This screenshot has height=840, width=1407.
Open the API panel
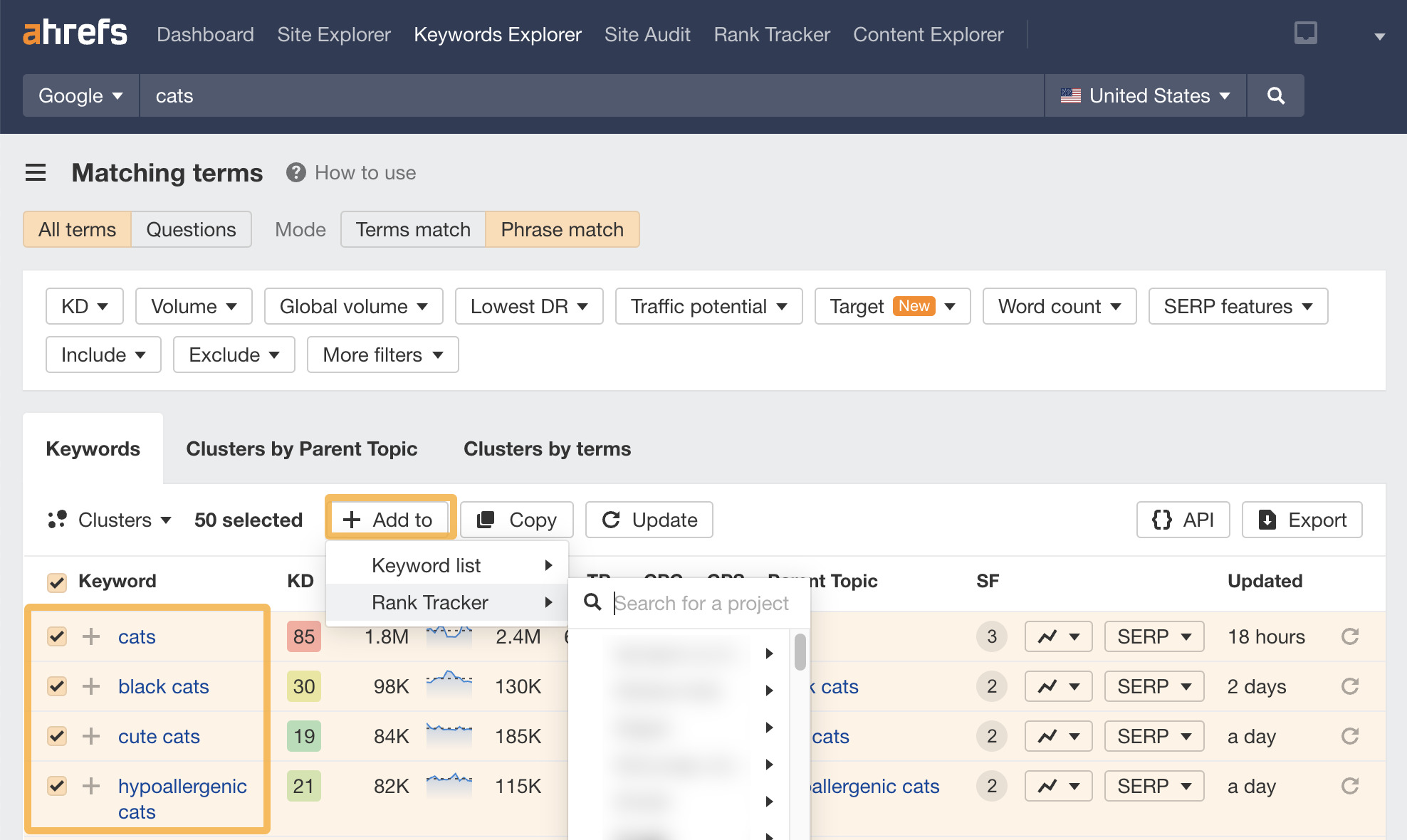pos(1183,520)
